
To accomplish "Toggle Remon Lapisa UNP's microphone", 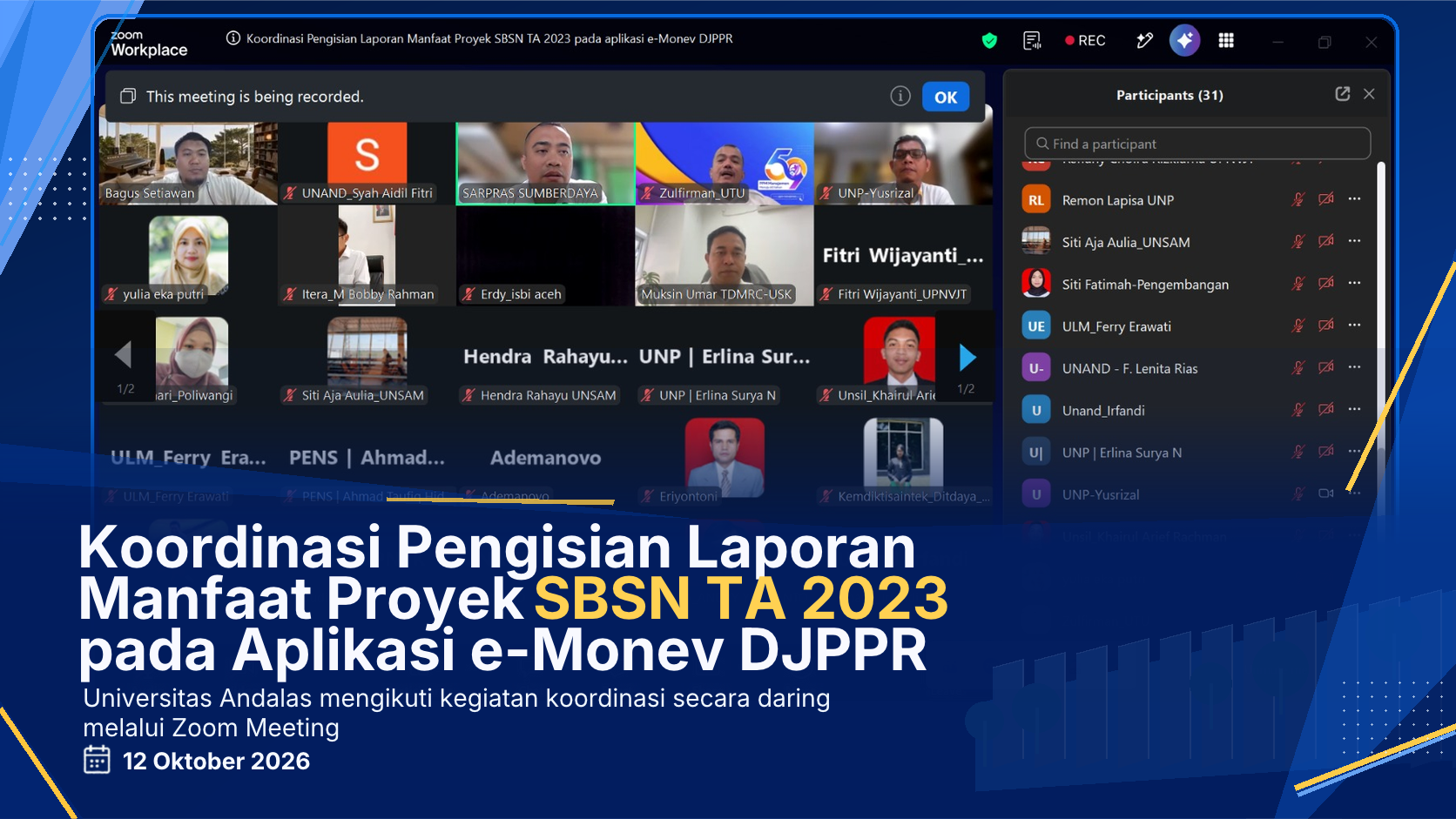I will click(x=1298, y=199).
